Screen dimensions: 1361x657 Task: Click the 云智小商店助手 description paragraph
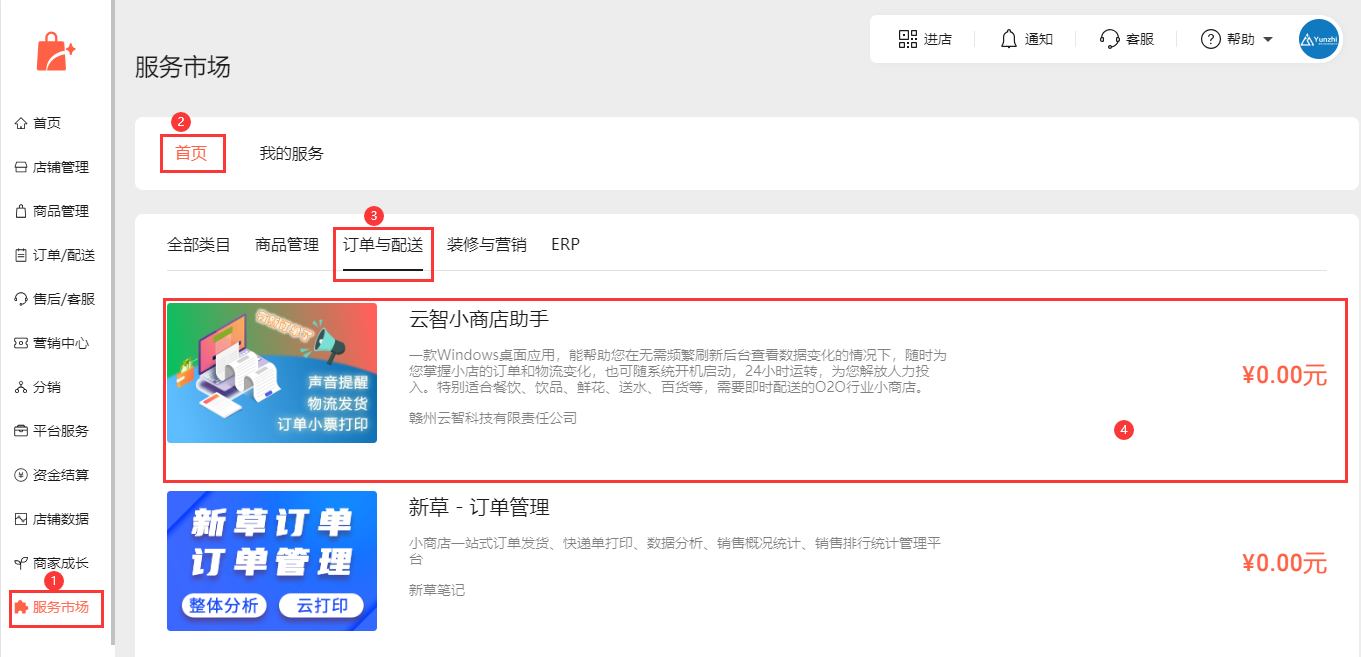point(678,371)
